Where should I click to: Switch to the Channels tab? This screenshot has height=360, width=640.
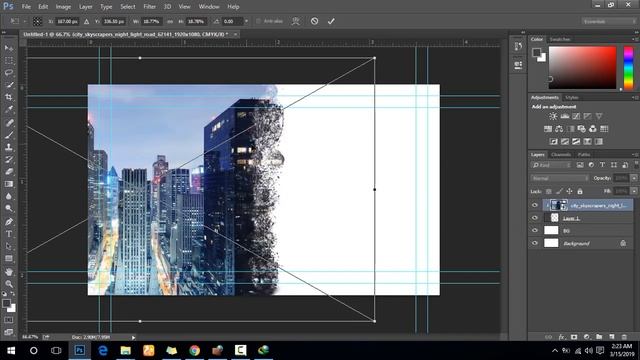point(561,155)
